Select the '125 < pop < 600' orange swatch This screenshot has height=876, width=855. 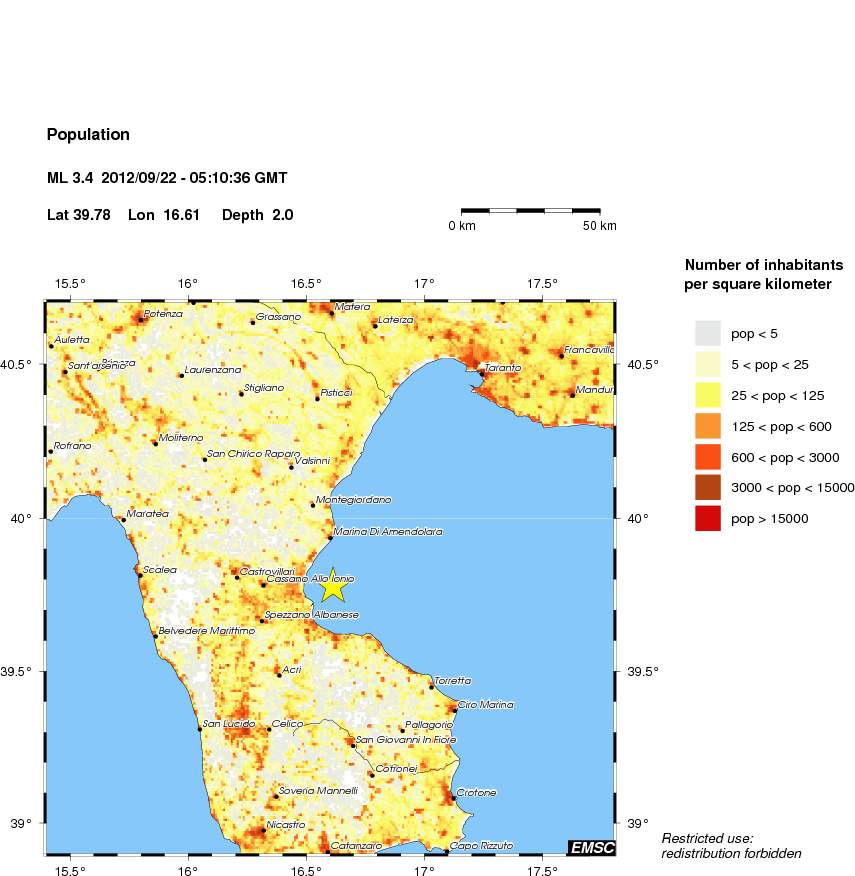point(708,426)
